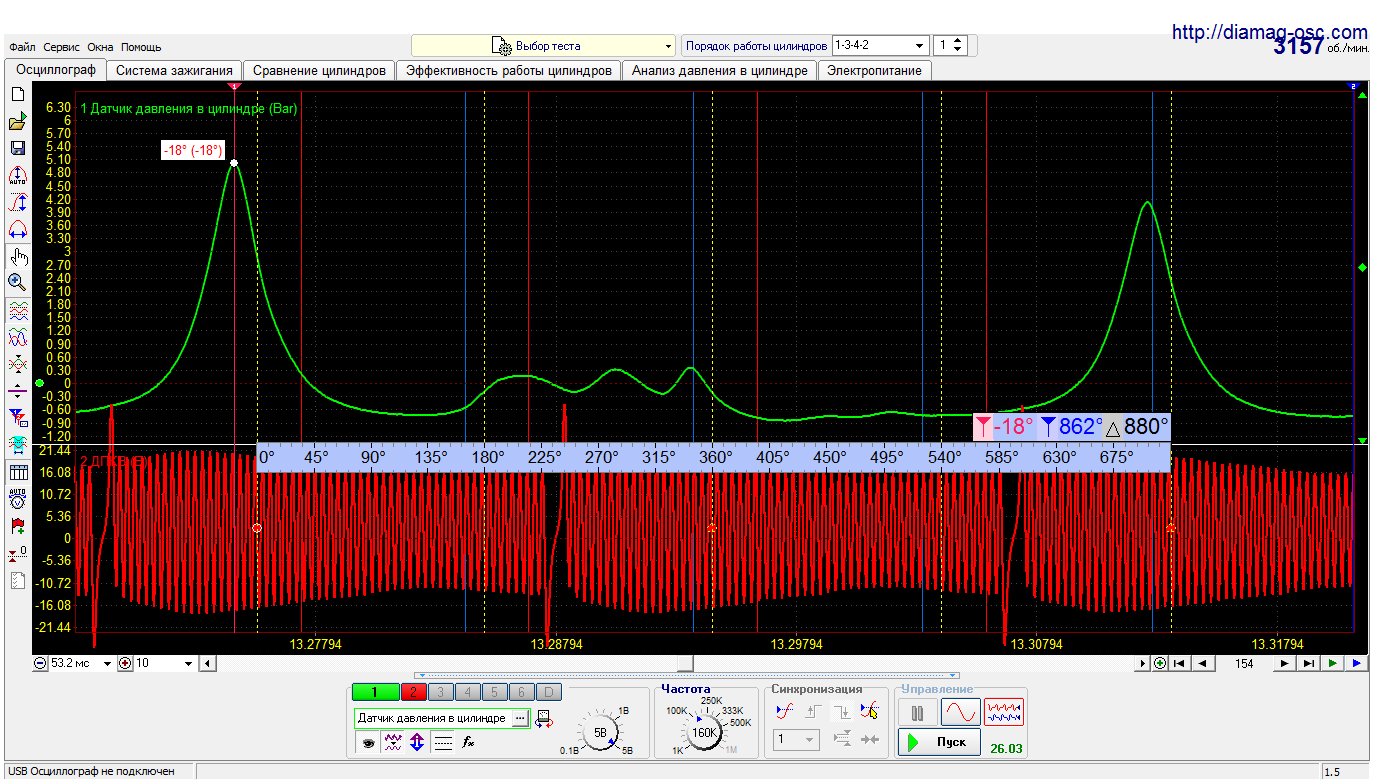Click the AUTO scale gauge icon
This screenshot has width=1382, height=784.
coord(17,176)
